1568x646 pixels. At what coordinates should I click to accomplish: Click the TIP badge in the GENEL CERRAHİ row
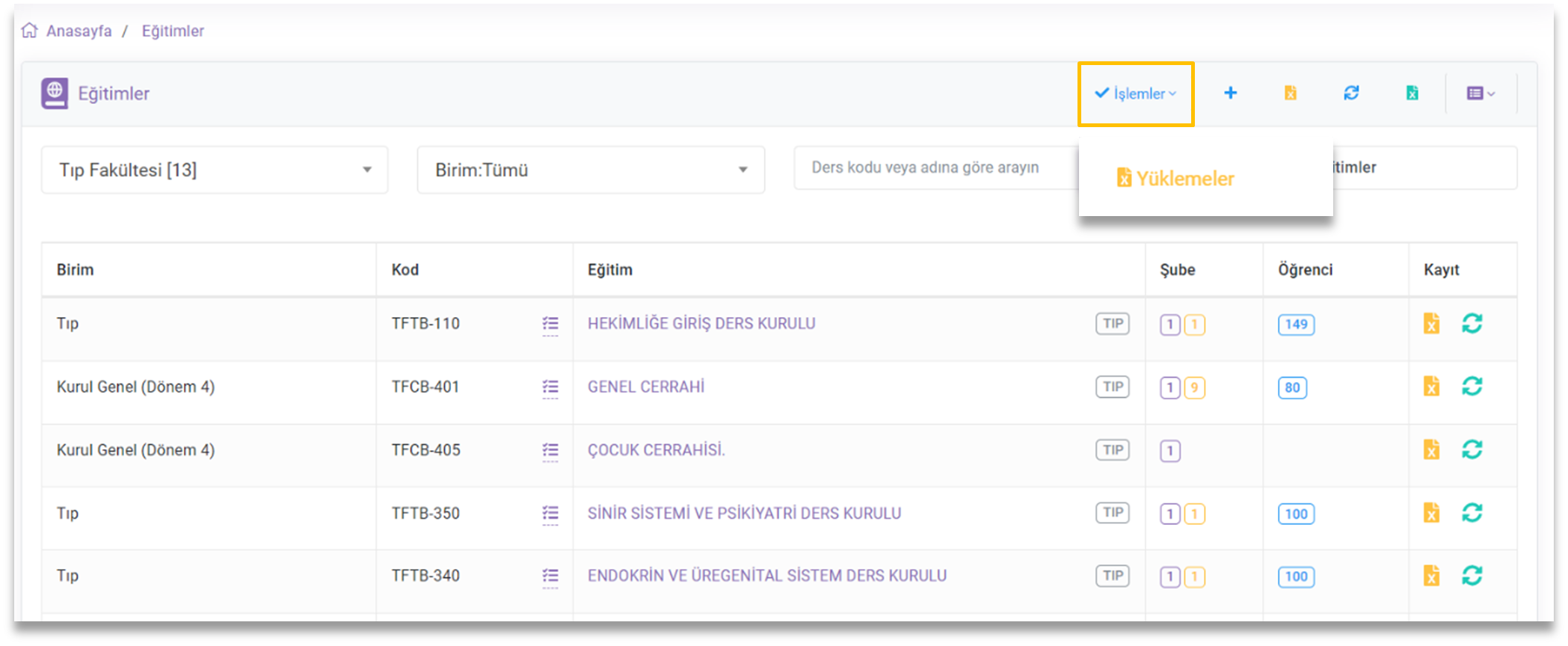click(1113, 387)
